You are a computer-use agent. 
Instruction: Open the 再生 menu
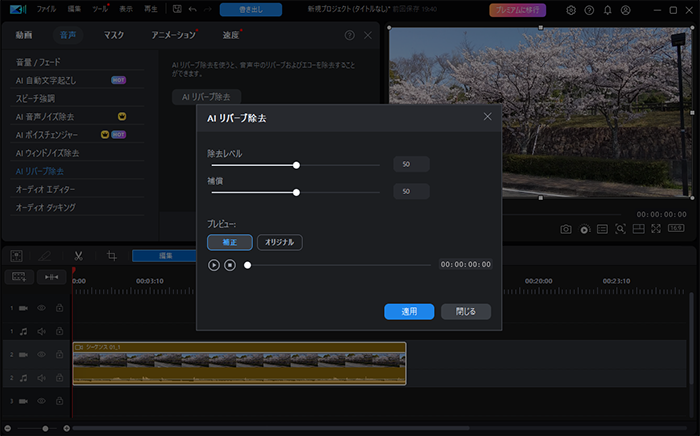151,9
